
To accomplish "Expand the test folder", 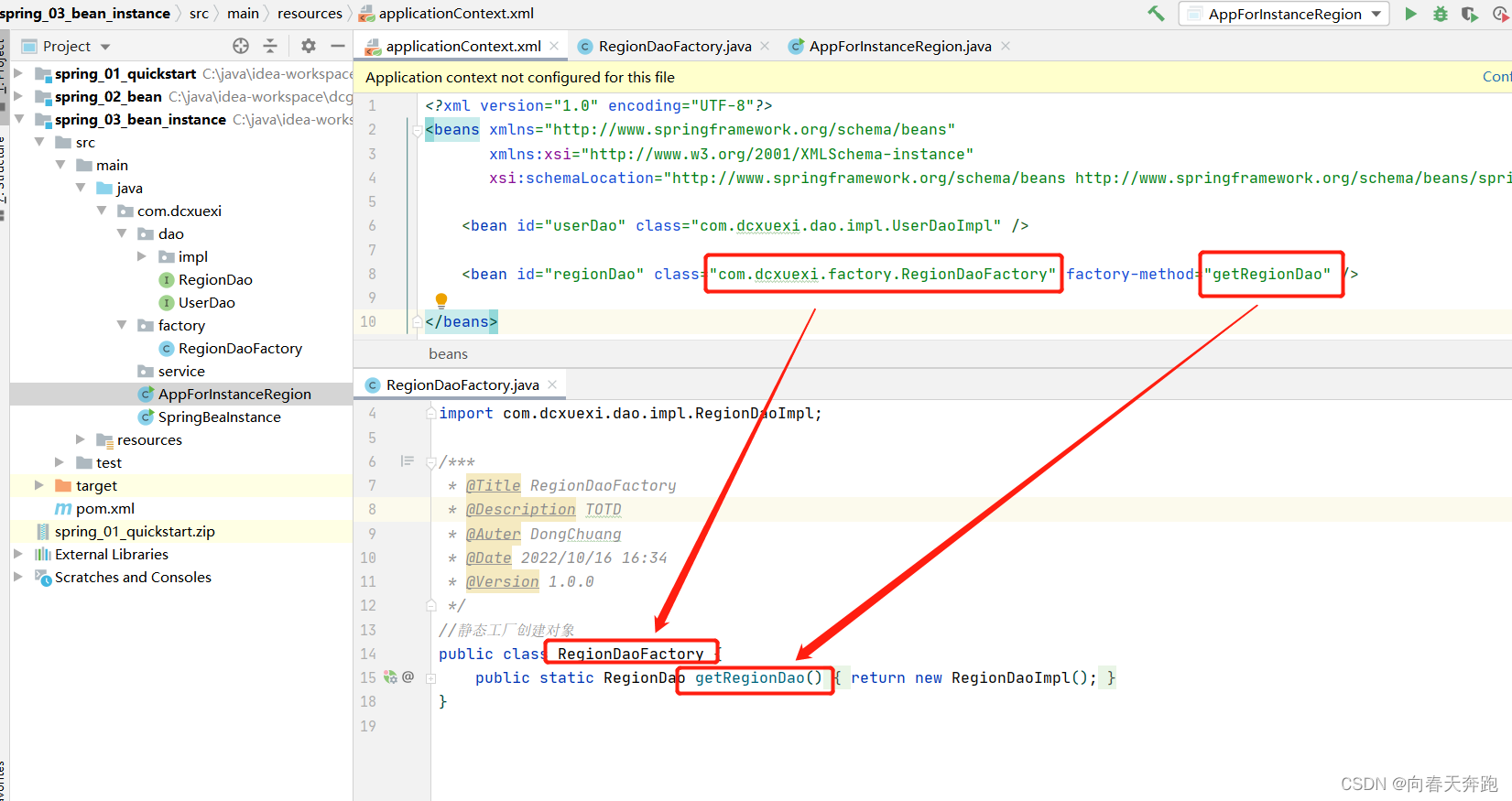I will click(x=60, y=462).
